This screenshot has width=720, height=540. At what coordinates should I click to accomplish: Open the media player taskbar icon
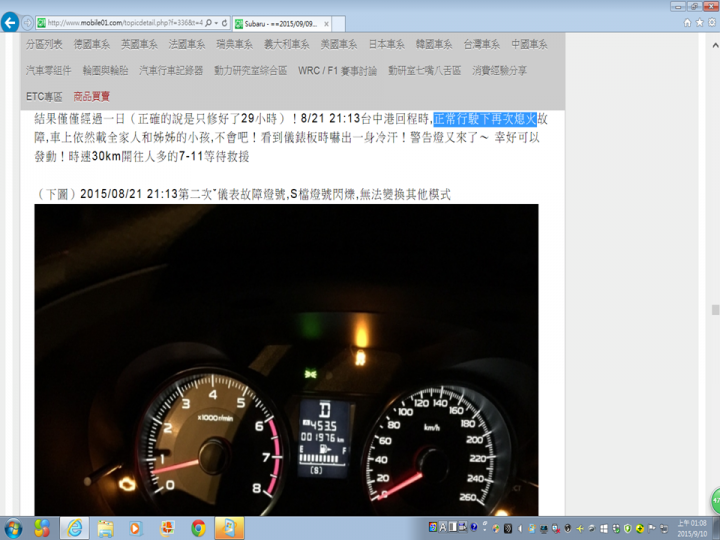[136, 529]
